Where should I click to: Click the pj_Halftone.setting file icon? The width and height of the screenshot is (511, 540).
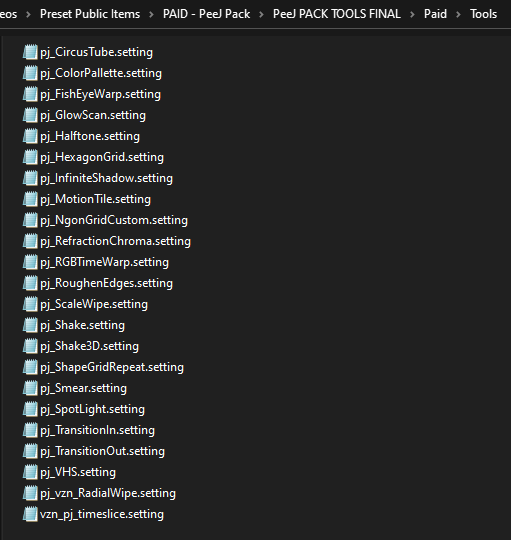30,136
